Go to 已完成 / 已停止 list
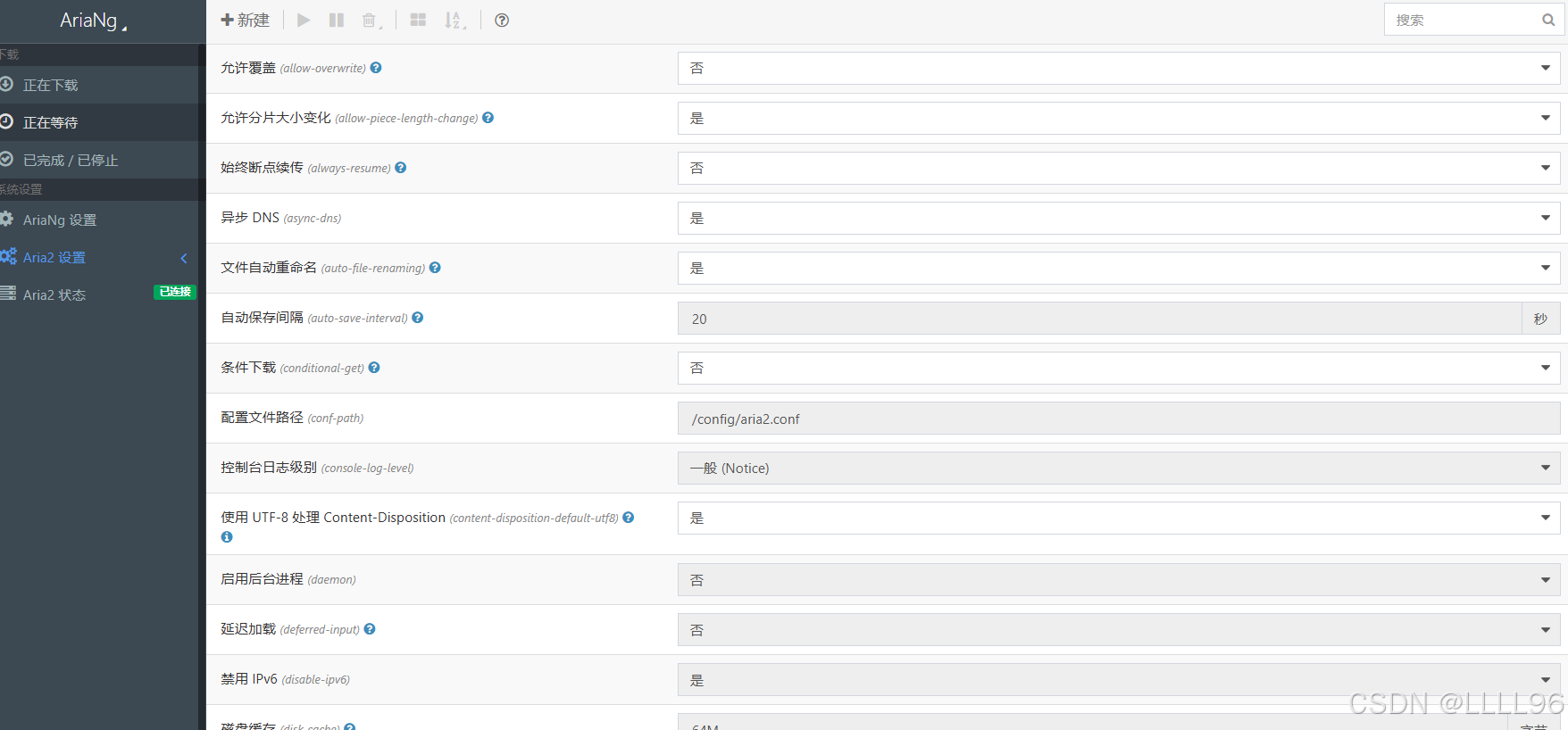 98,160
